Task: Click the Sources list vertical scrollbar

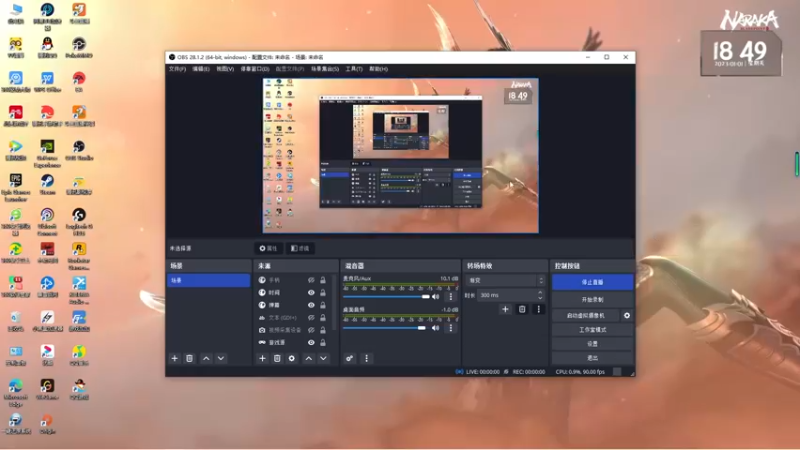Action: tap(334, 304)
